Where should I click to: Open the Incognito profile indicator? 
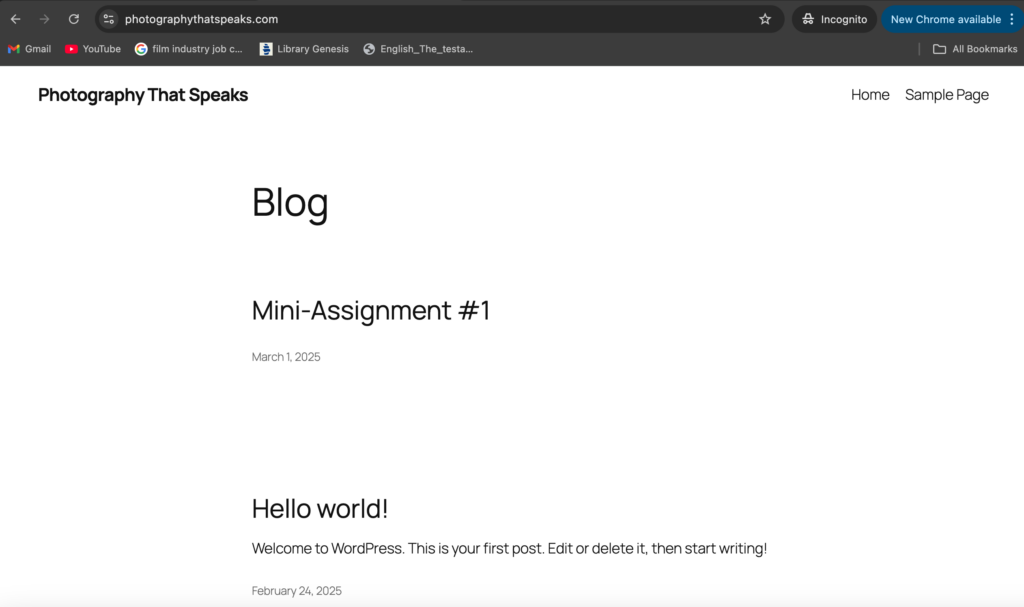tap(835, 19)
